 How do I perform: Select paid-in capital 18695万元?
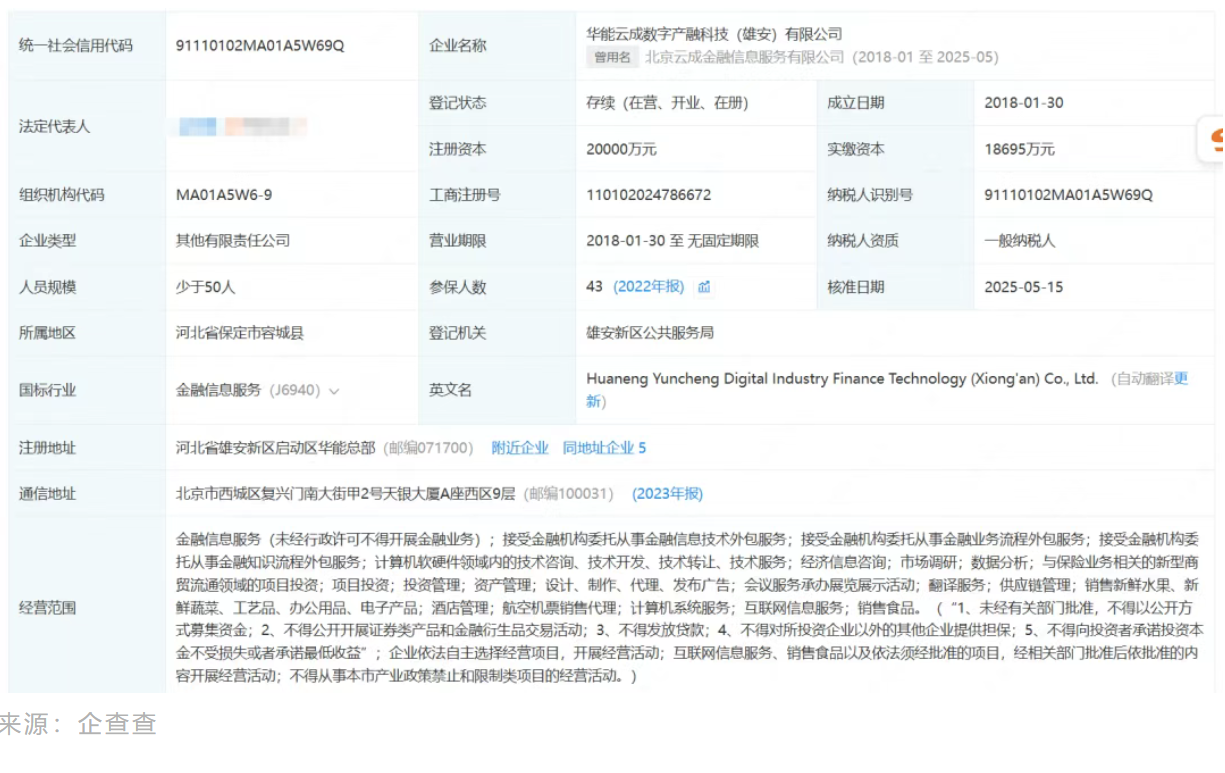pos(1019,149)
